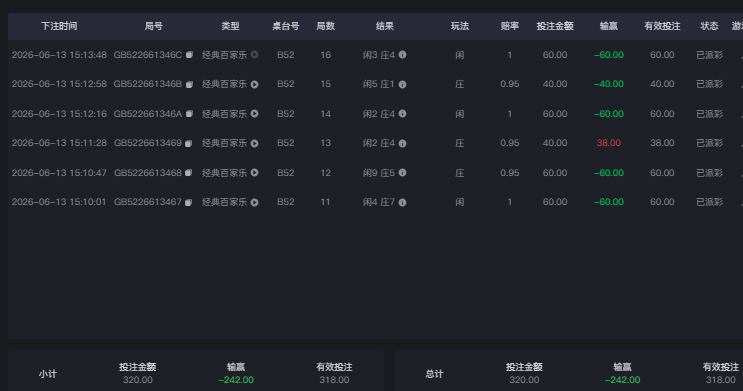Select bet time 2026-06-13 15:12:16
This screenshot has width=743, height=391.
[x=59, y=114]
